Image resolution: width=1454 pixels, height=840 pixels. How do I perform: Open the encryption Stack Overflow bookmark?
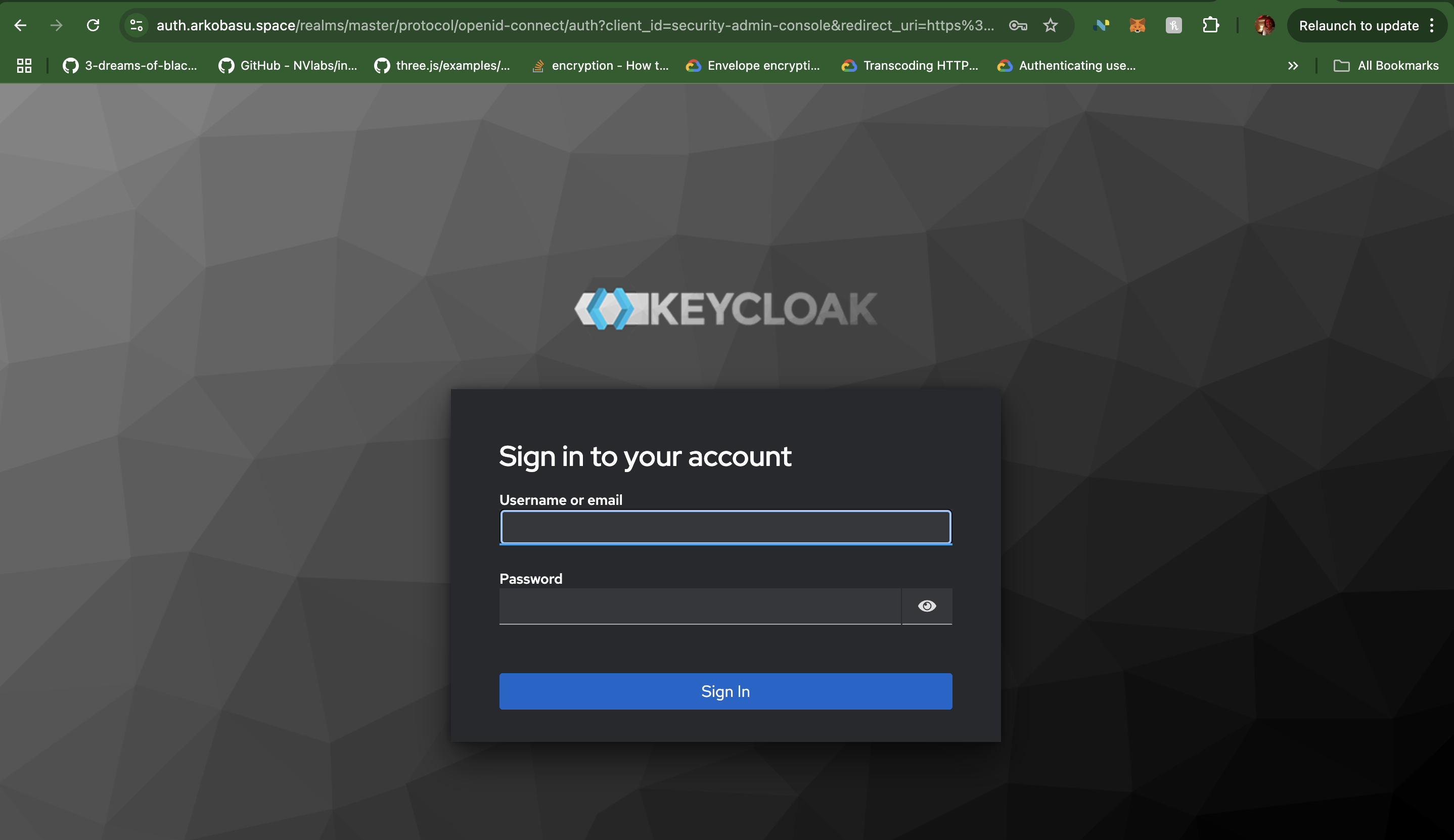[600, 65]
